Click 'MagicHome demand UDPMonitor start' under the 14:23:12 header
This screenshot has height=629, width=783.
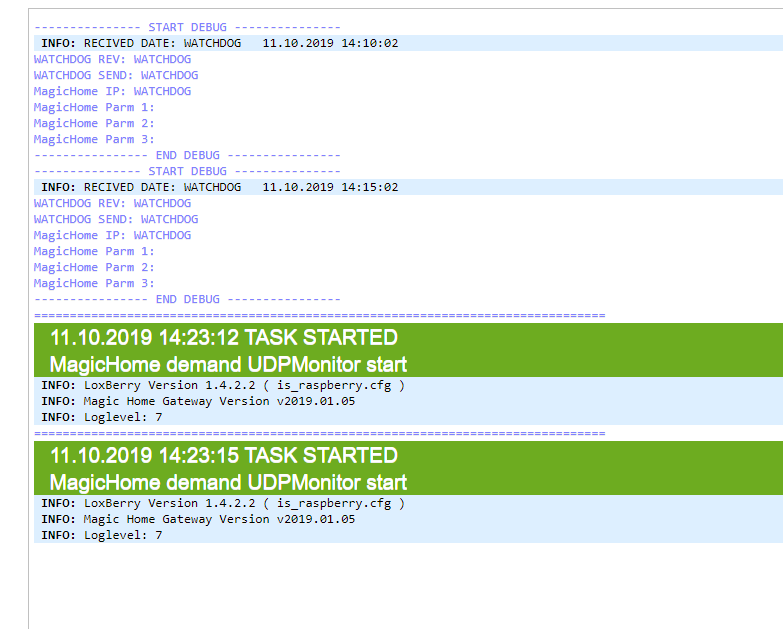228,364
